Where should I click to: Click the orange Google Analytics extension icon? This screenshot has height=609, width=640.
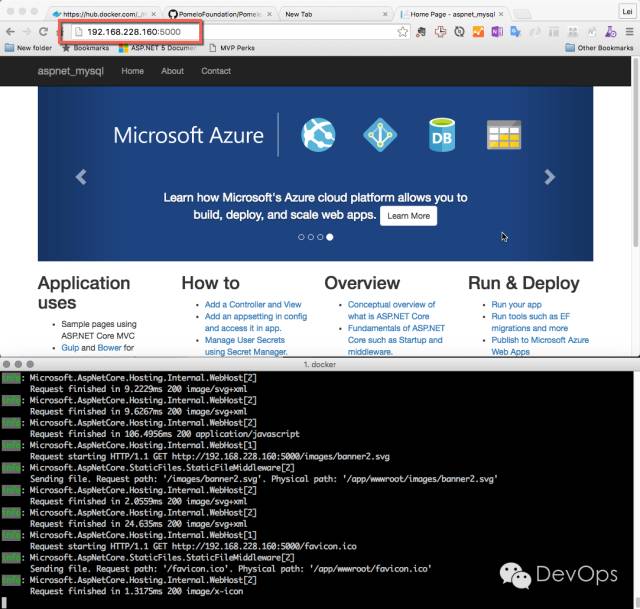click(478, 31)
